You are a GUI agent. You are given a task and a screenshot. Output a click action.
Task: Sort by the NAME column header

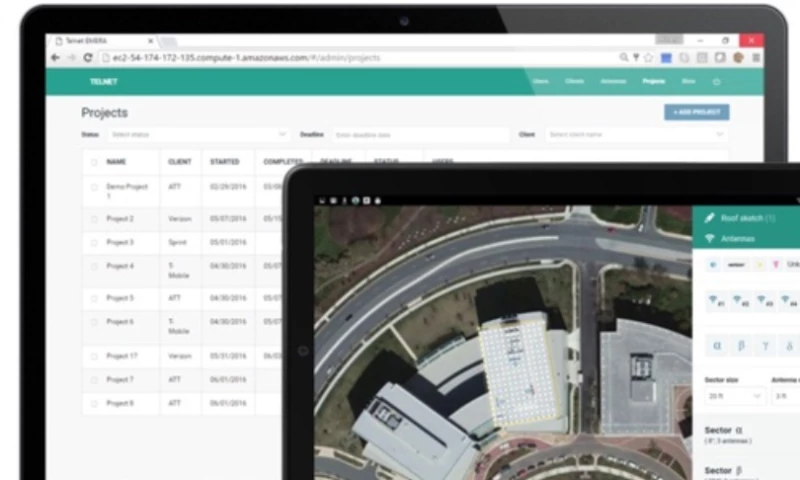pos(116,162)
